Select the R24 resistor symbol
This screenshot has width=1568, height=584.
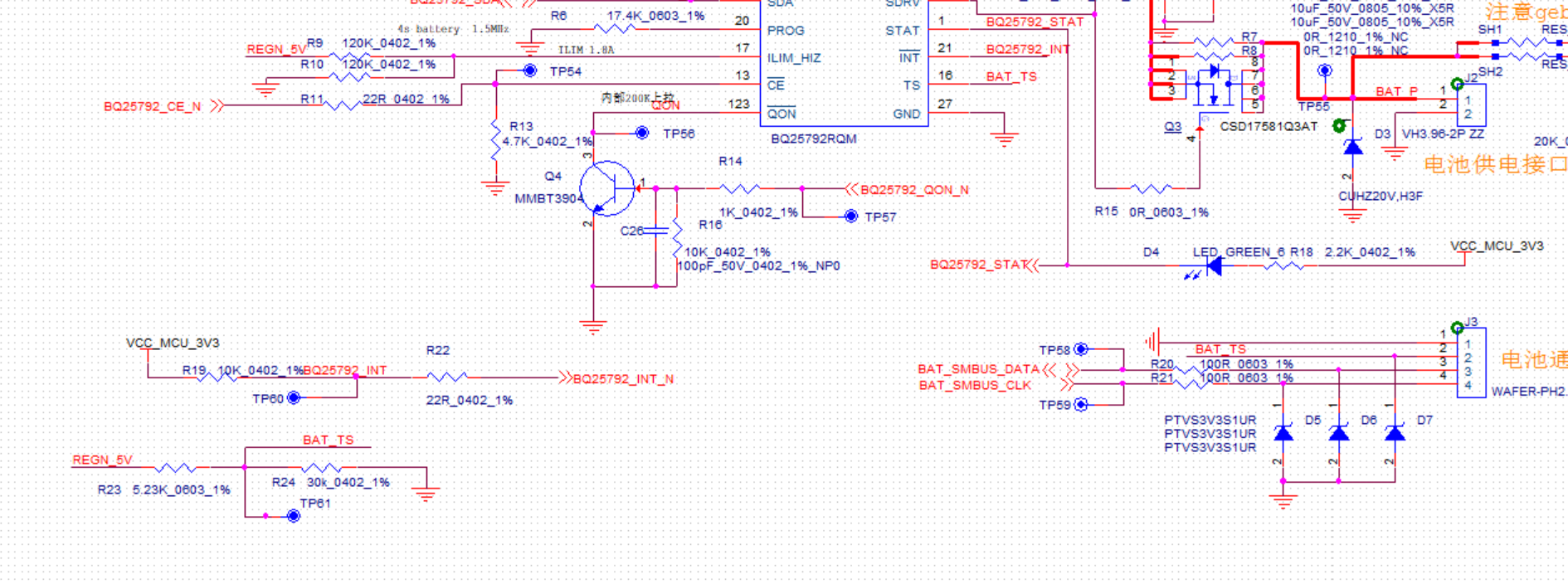pyautogui.click(x=322, y=468)
